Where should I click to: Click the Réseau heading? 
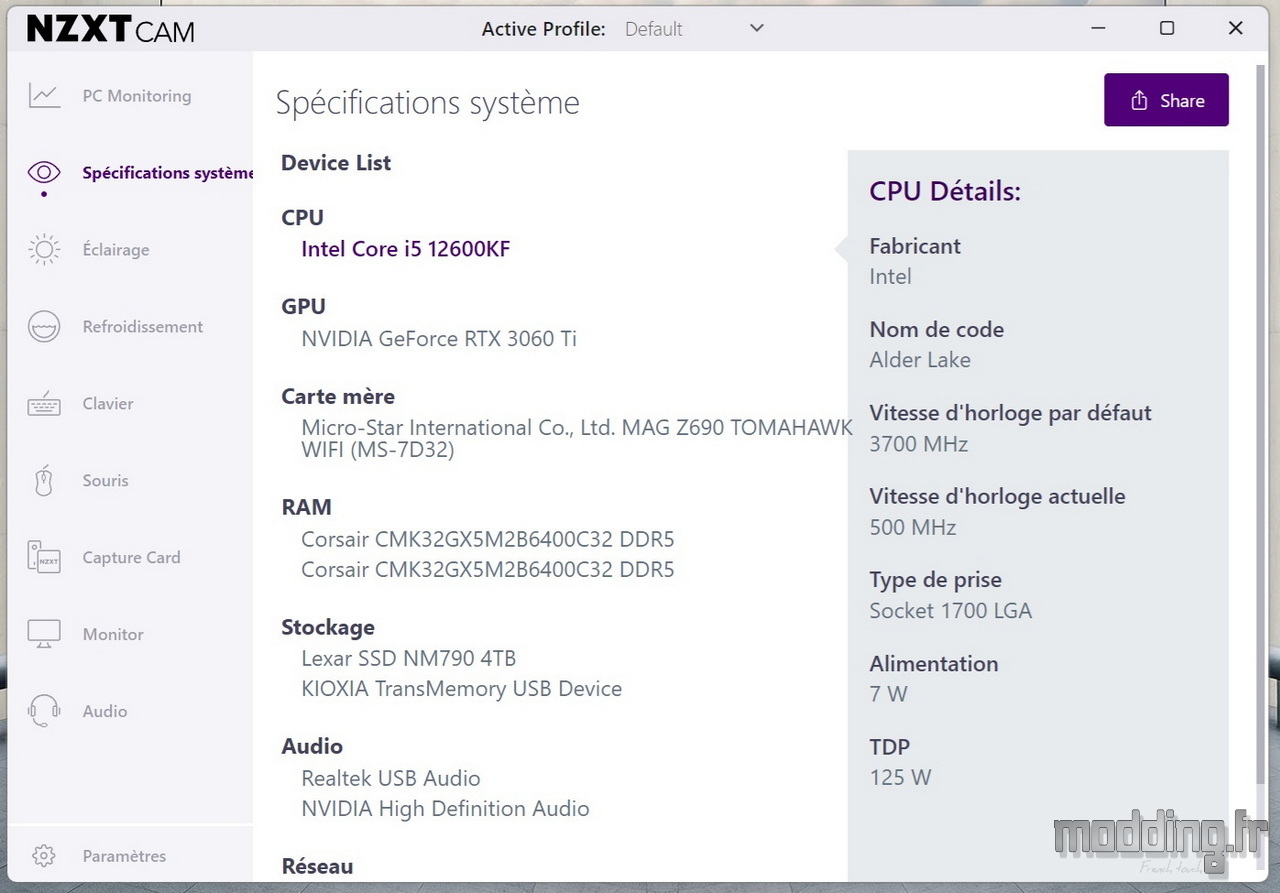317,866
